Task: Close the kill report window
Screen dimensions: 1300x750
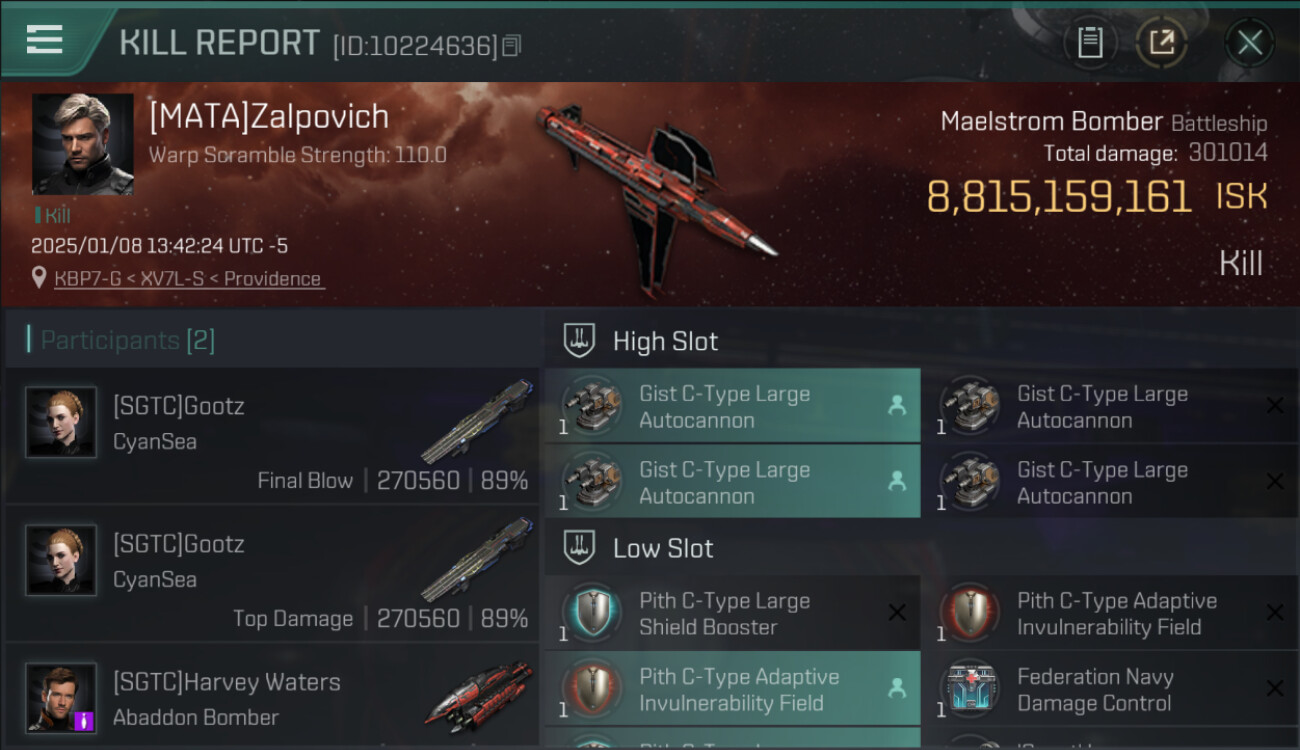Action: tap(1249, 43)
